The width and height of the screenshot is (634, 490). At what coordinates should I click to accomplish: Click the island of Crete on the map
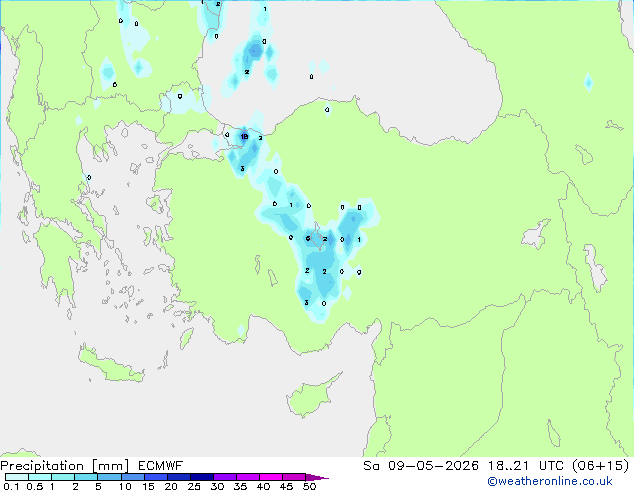tap(111, 366)
